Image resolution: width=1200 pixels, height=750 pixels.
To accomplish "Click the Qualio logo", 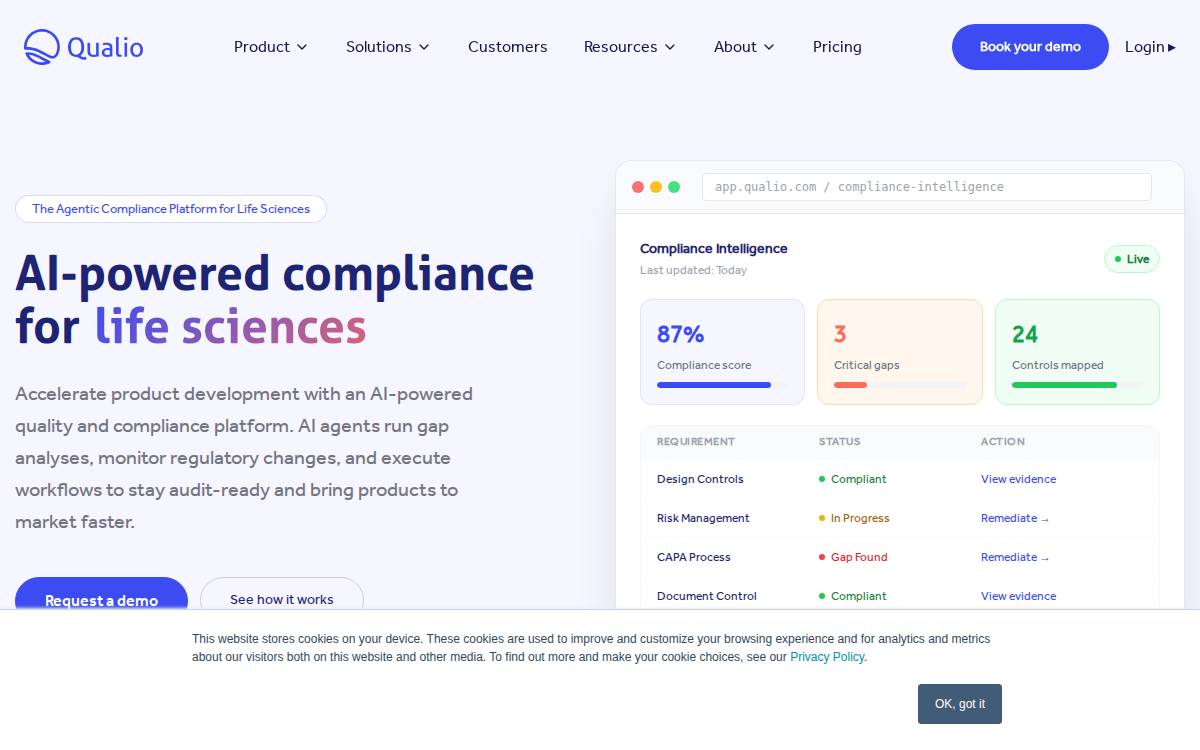I will (x=84, y=47).
